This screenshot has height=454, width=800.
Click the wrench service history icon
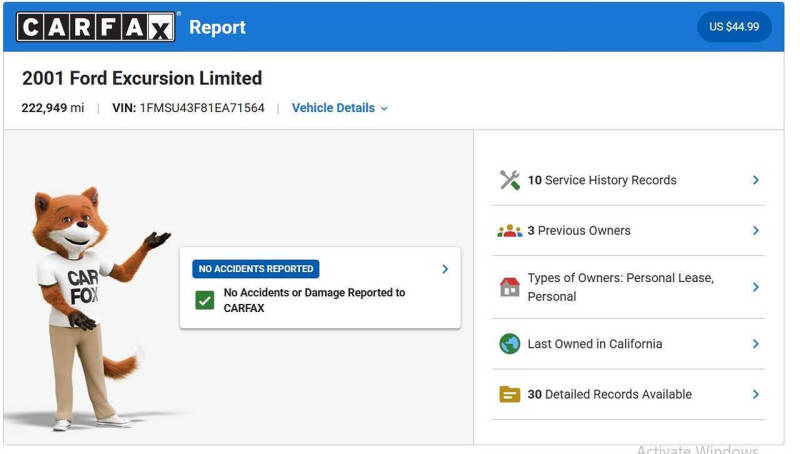pyautogui.click(x=509, y=180)
